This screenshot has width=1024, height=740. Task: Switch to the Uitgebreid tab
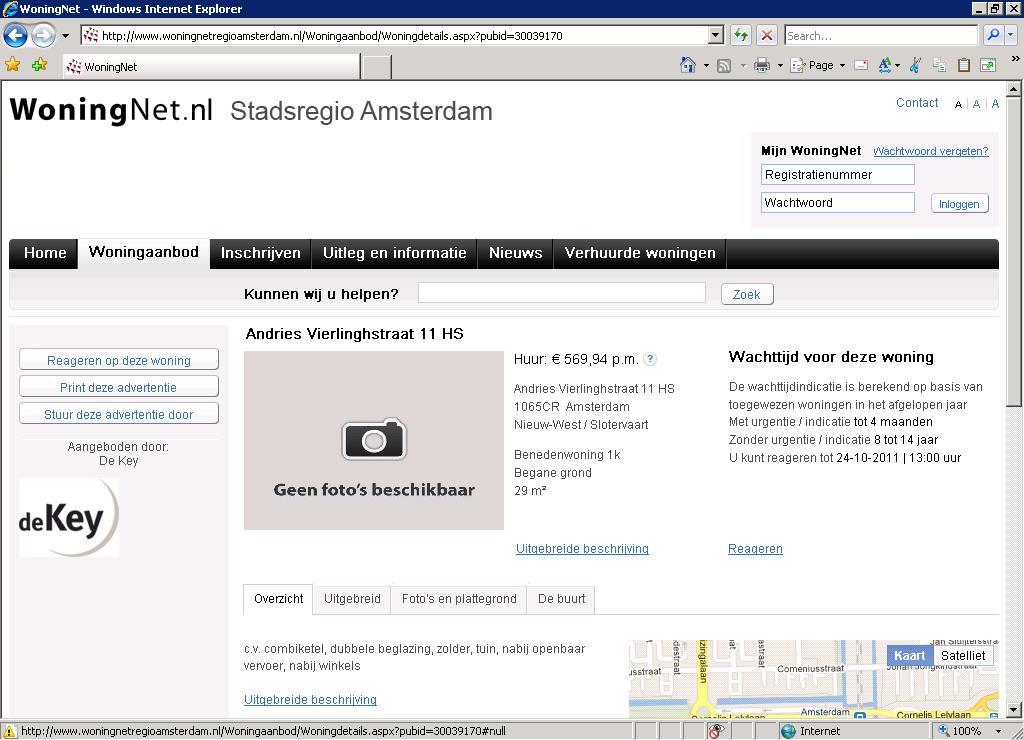[x=352, y=599]
